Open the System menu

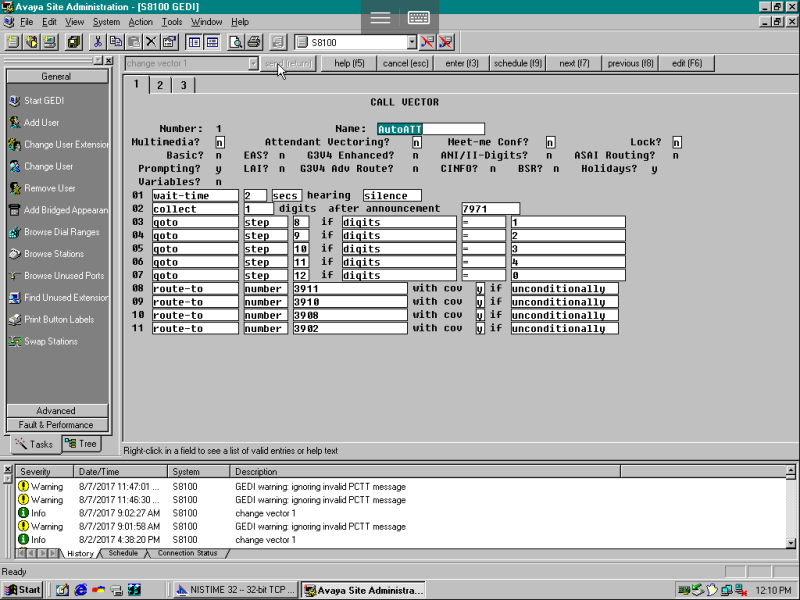point(106,22)
